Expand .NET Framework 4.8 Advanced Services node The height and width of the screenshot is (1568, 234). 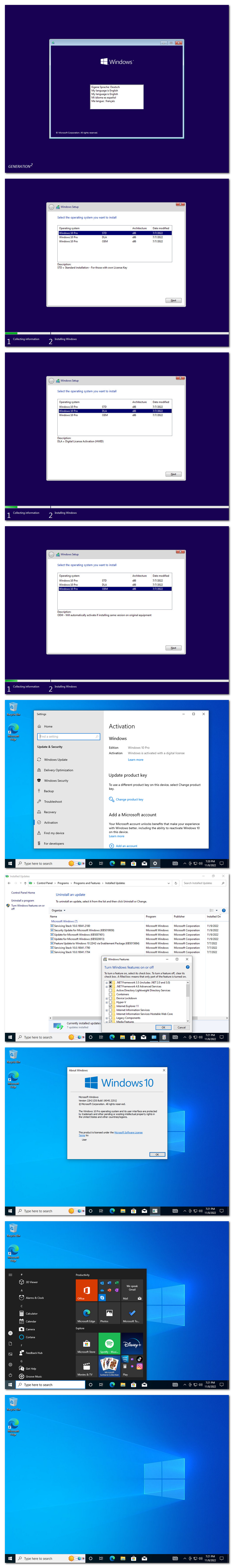coord(106,987)
